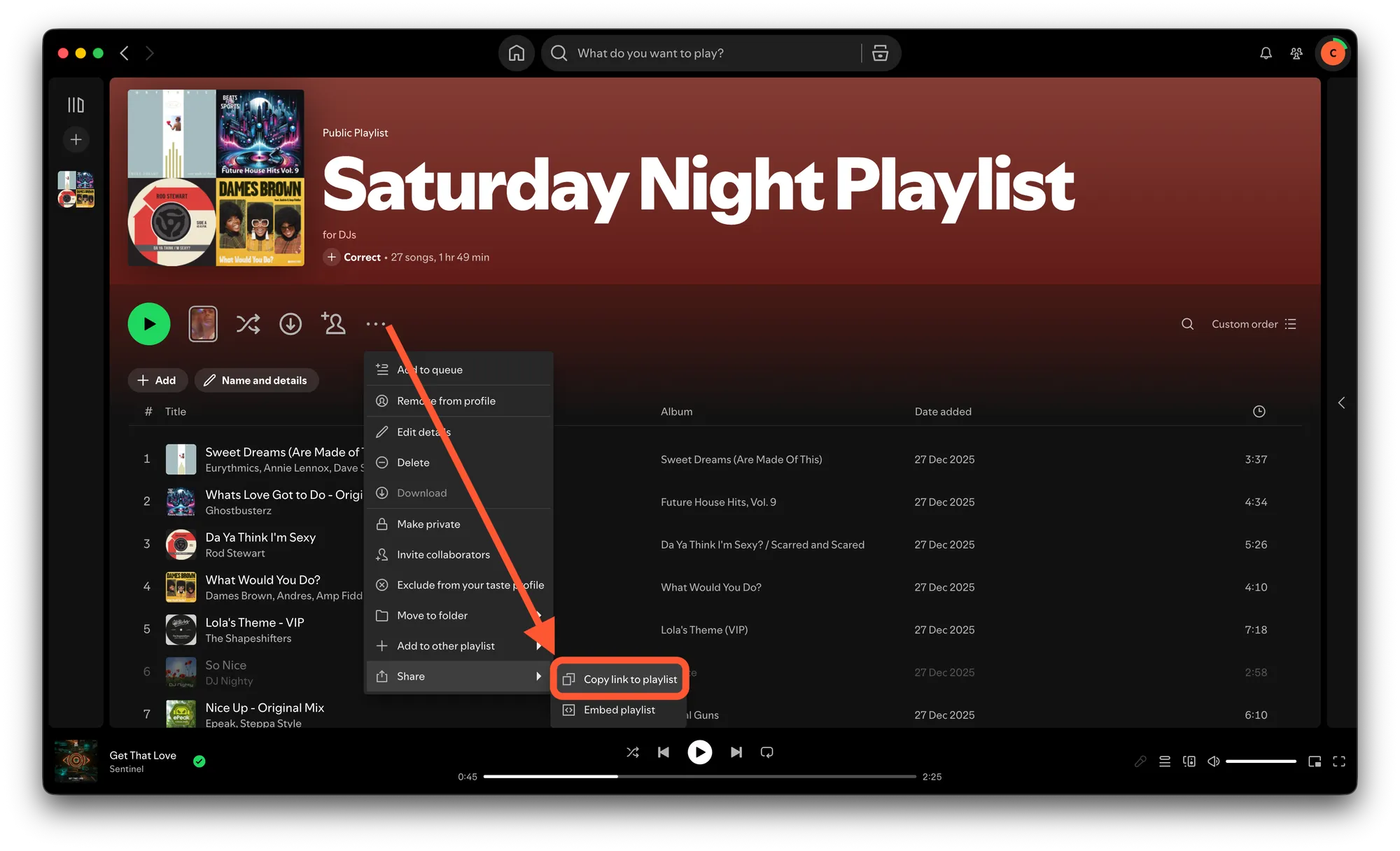Open the sidebar playlist thumbnail

point(76,190)
